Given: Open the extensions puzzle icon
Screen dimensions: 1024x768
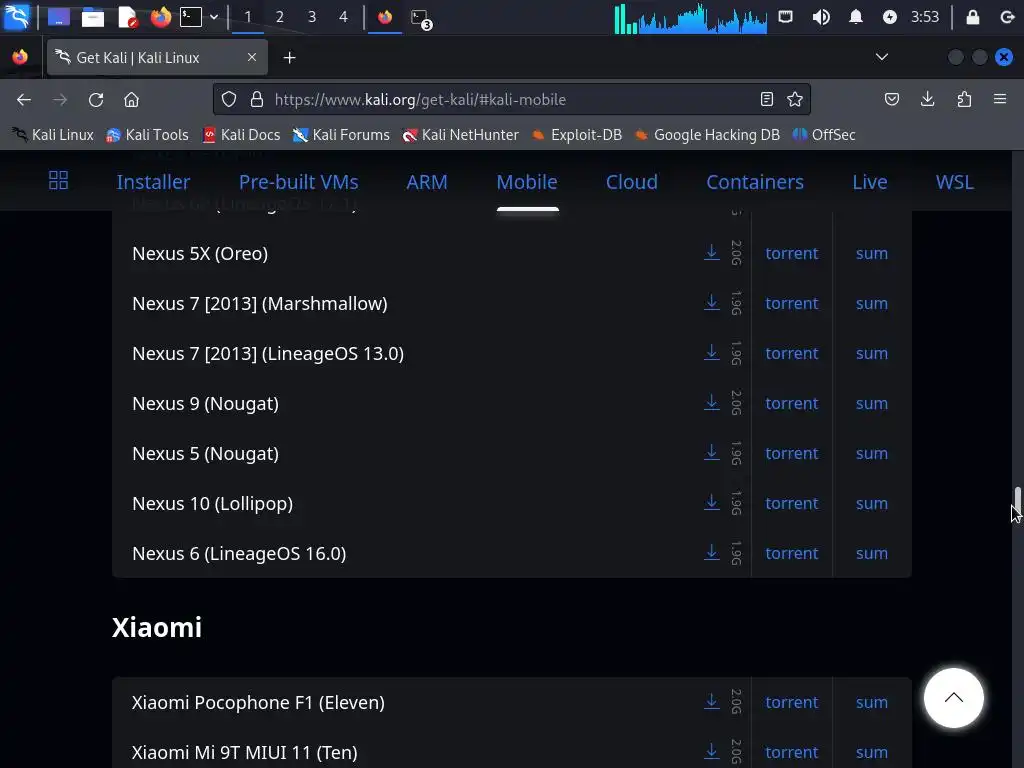Looking at the screenshot, I should point(964,99).
